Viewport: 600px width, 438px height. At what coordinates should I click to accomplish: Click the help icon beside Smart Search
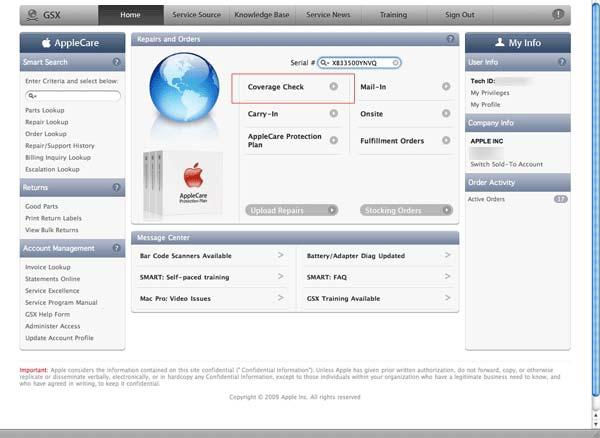click(x=118, y=61)
